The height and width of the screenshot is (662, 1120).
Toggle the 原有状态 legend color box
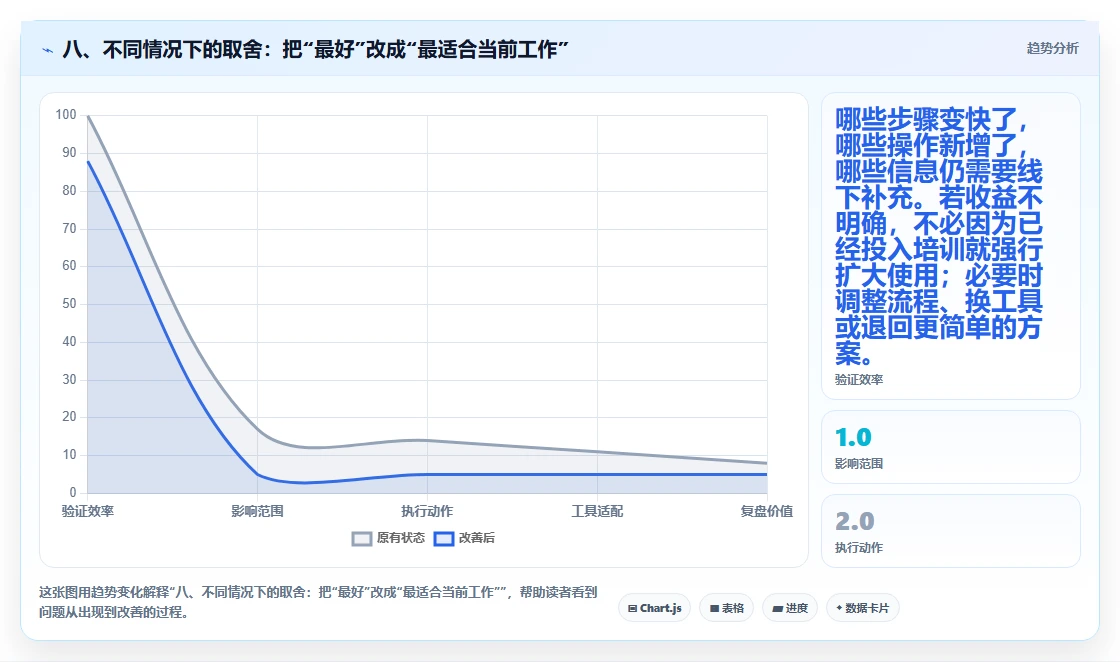(x=362, y=538)
